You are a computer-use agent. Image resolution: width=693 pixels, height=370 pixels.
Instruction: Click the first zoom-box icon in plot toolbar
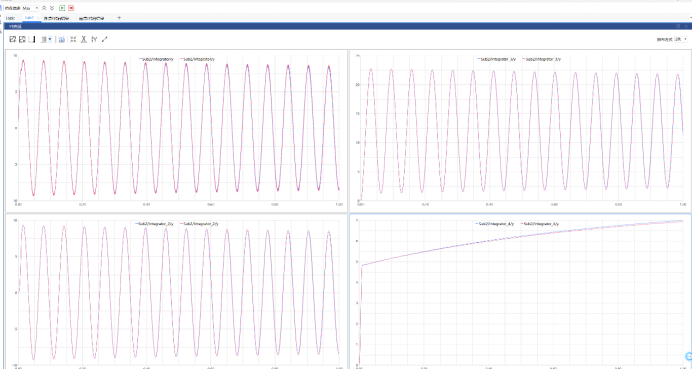(13, 39)
